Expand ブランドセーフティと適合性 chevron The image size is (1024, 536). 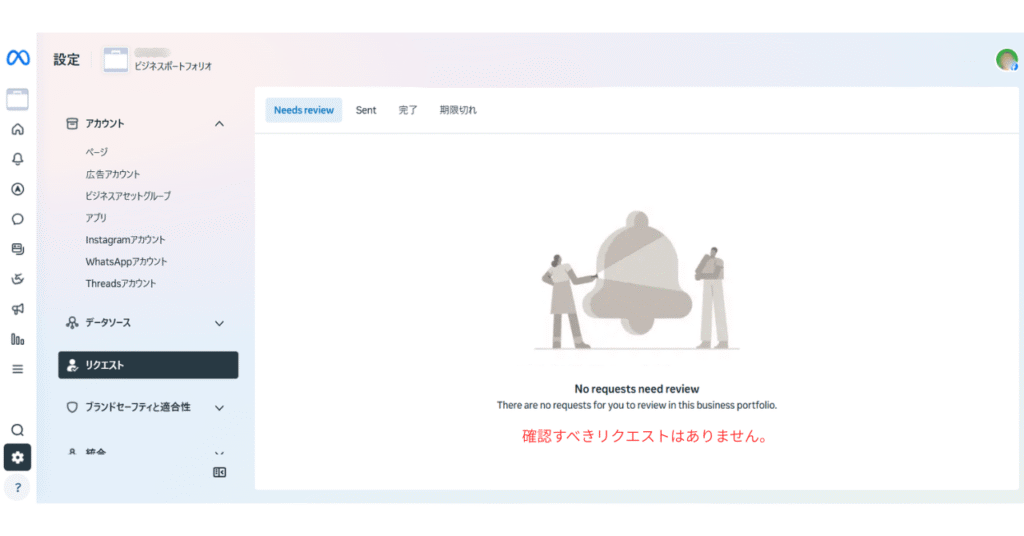tap(219, 408)
